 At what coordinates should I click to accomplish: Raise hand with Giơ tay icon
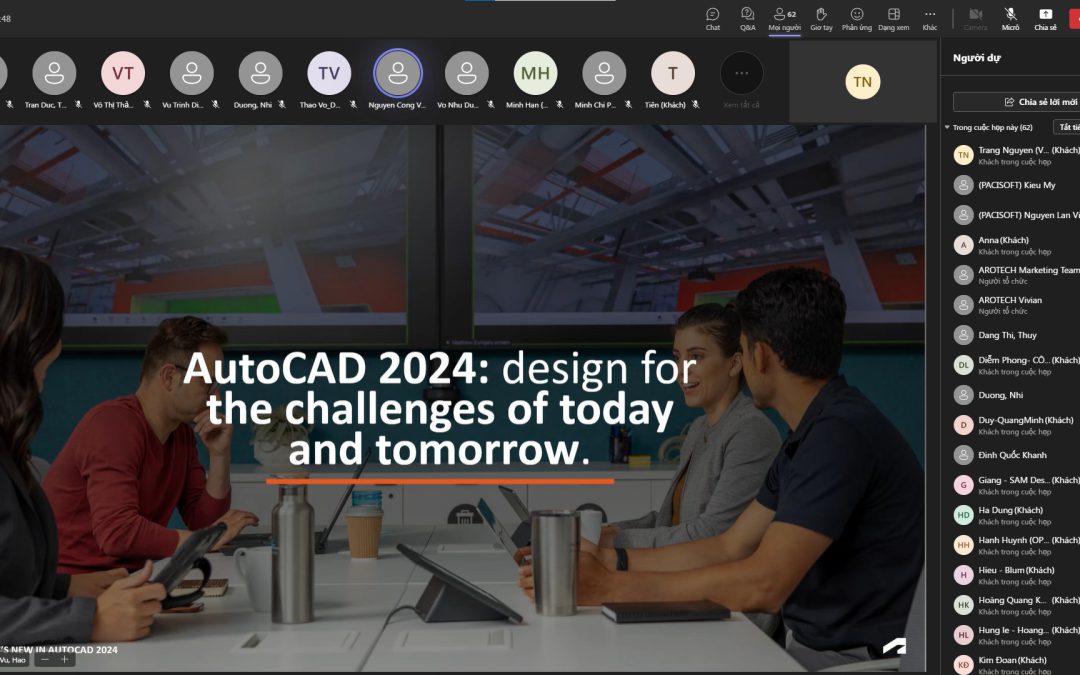tap(821, 19)
